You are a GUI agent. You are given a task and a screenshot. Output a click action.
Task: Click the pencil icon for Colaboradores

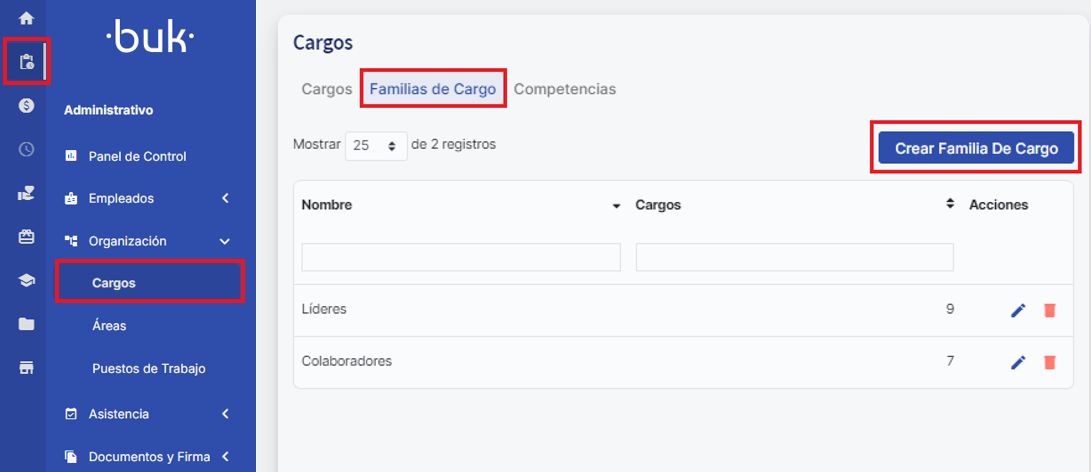pyautogui.click(x=1018, y=362)
